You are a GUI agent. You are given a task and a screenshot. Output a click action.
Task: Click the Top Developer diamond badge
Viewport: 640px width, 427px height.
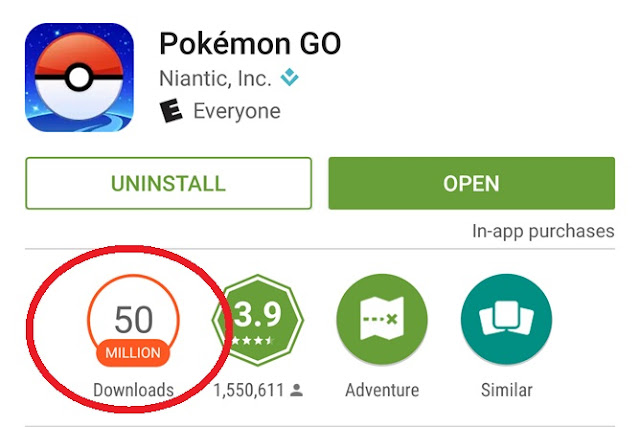click(289, 77)
